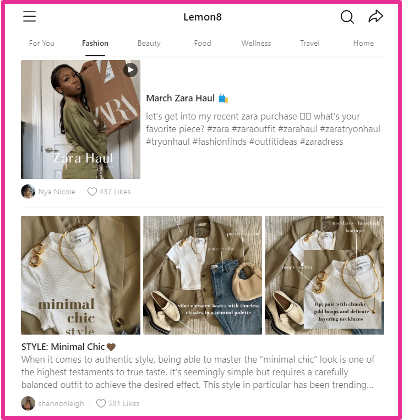Open the hamburger menu
The width and height of the screenshot is (402, 420).
(29, 16)
